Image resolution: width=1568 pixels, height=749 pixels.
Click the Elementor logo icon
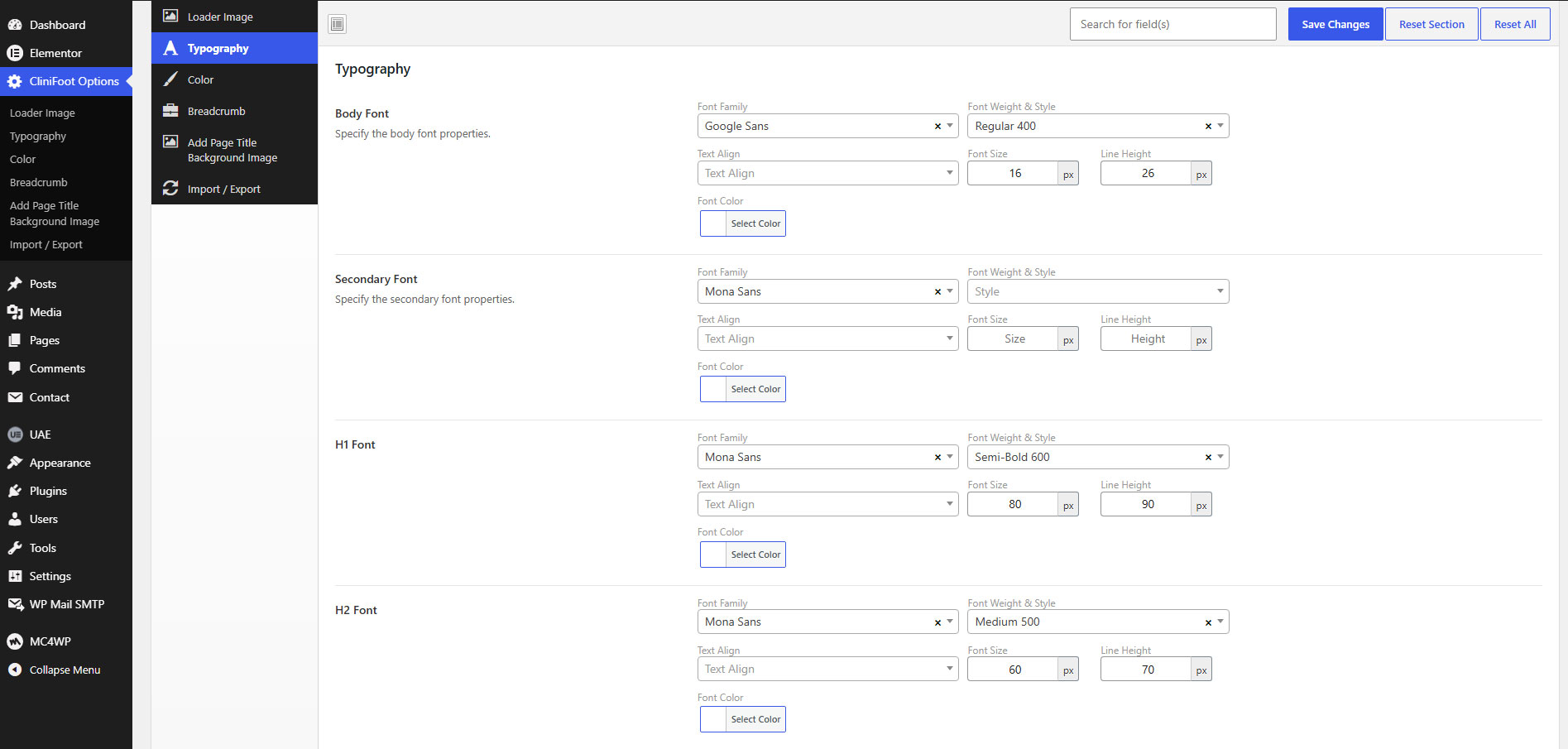tap(15, 53)
